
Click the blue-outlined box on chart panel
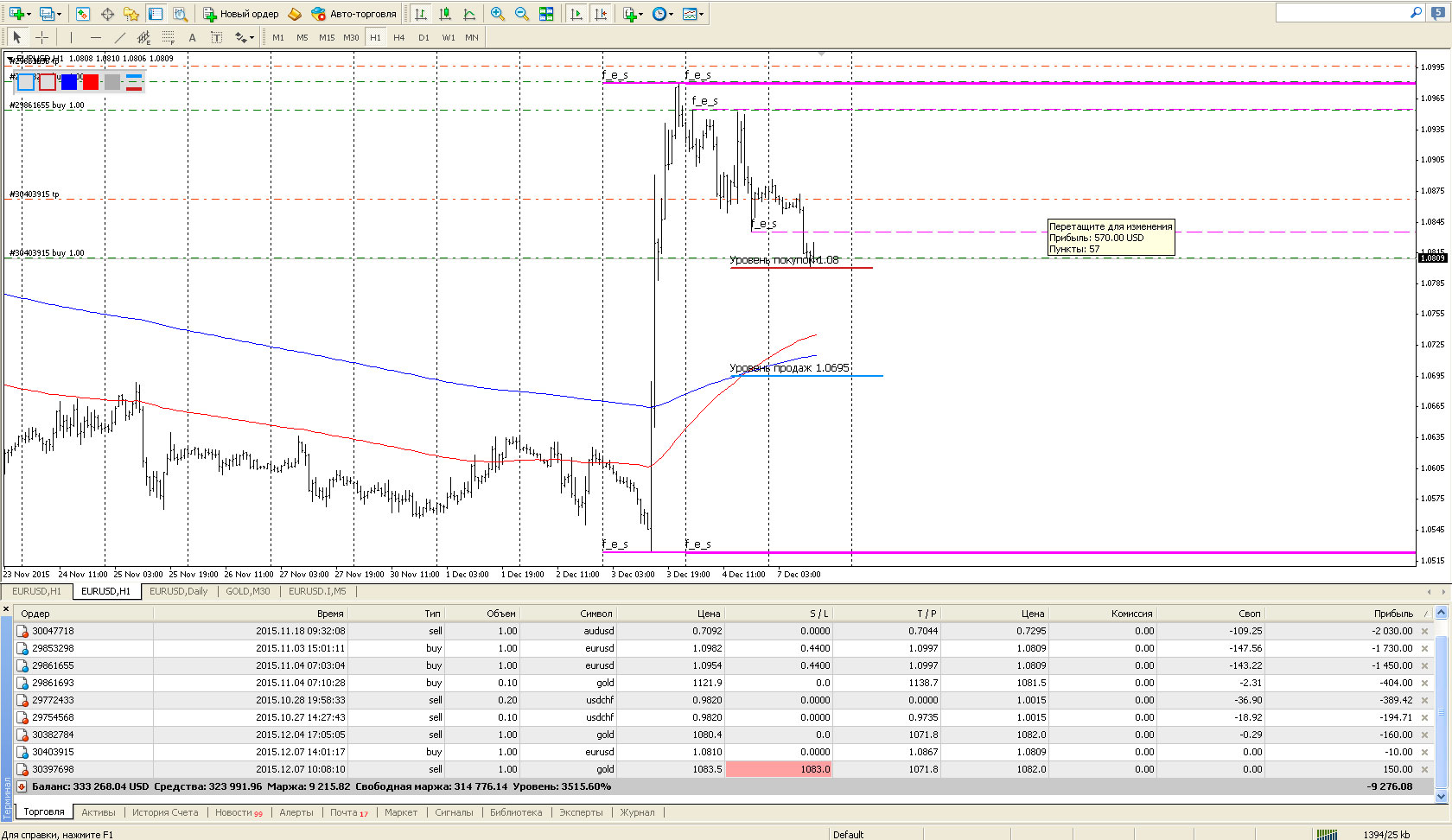pos(26,82)
